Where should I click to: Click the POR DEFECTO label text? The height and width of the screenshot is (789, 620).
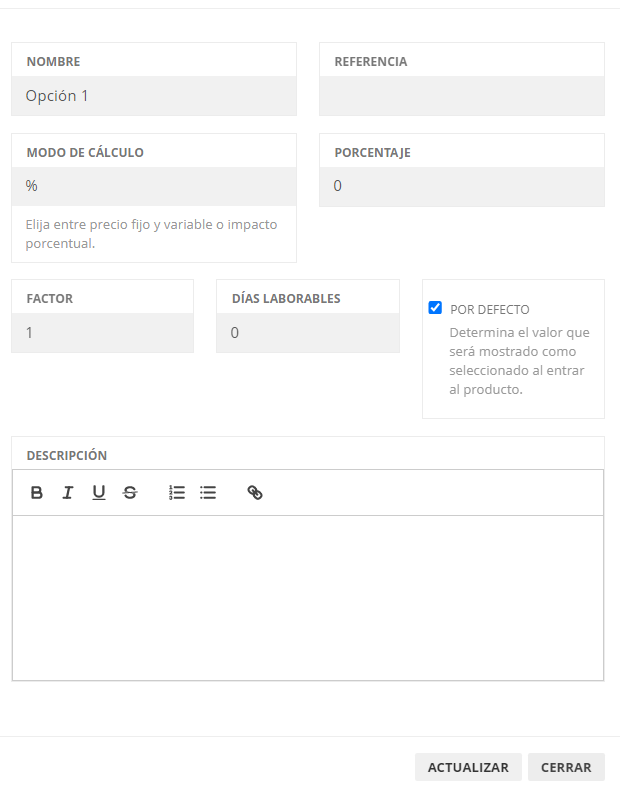(x=489, y=310)
